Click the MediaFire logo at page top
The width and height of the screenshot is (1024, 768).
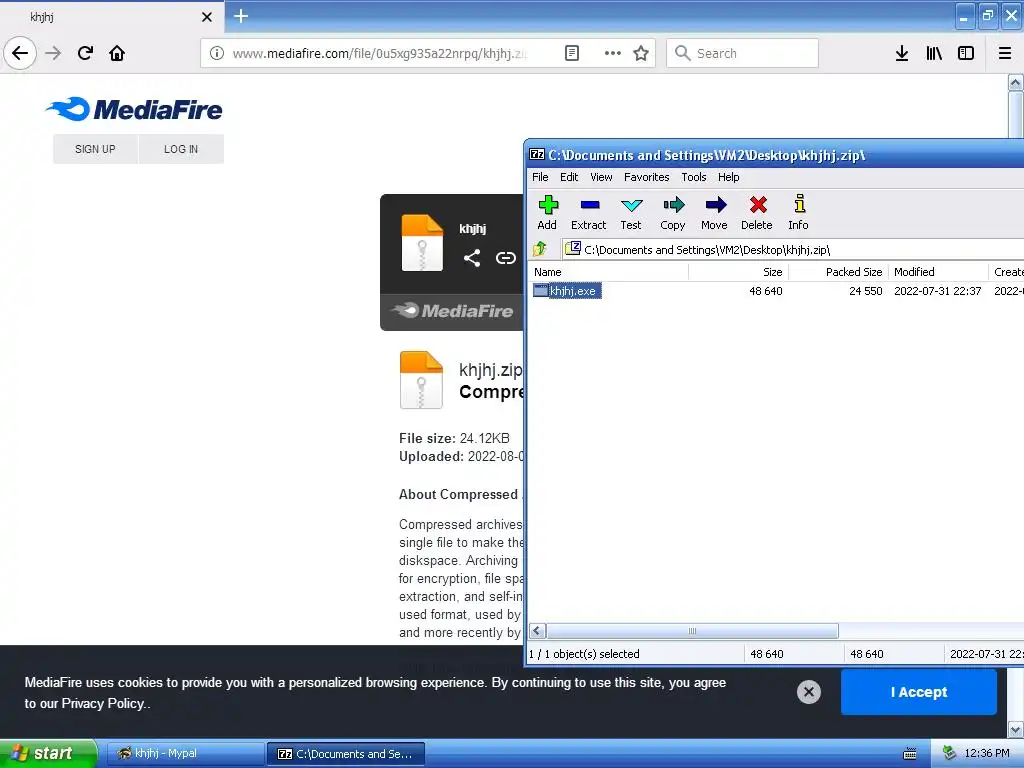tap(134, 109)
